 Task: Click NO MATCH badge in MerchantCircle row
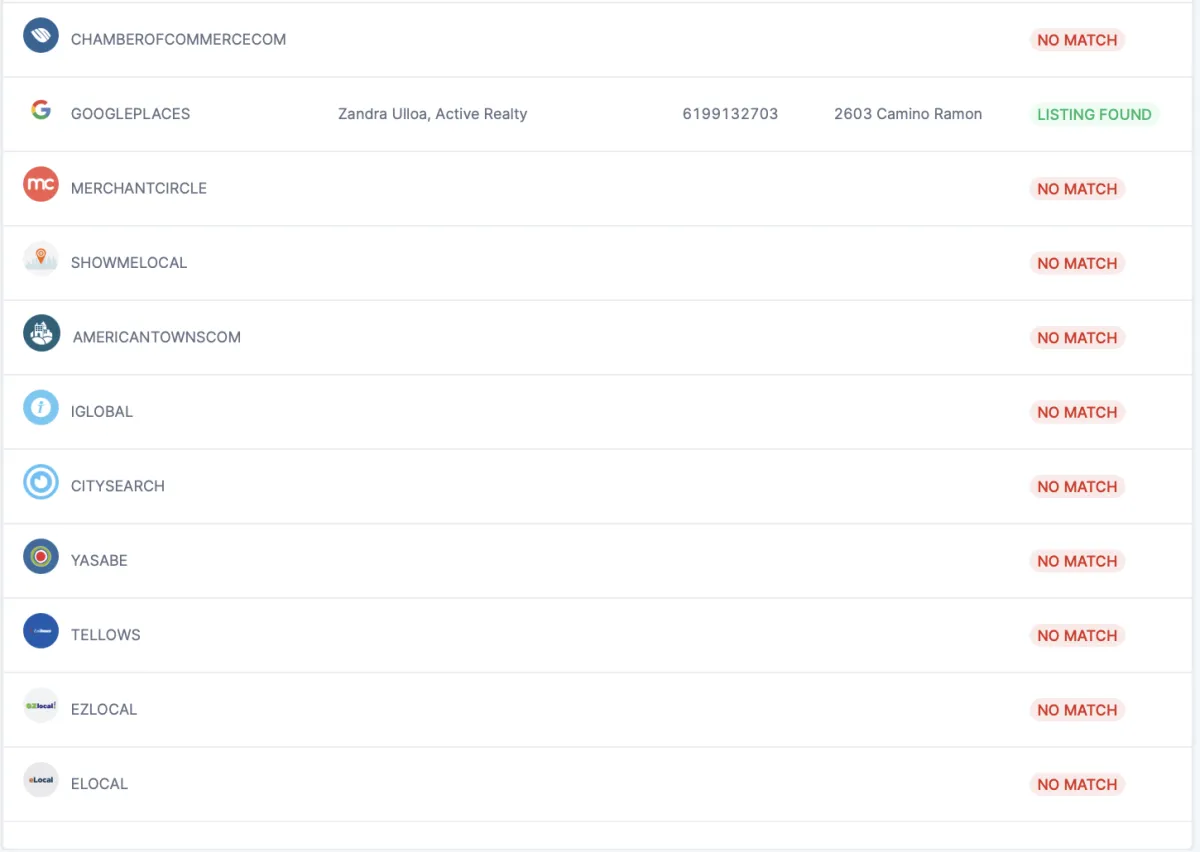[1077, 189]
